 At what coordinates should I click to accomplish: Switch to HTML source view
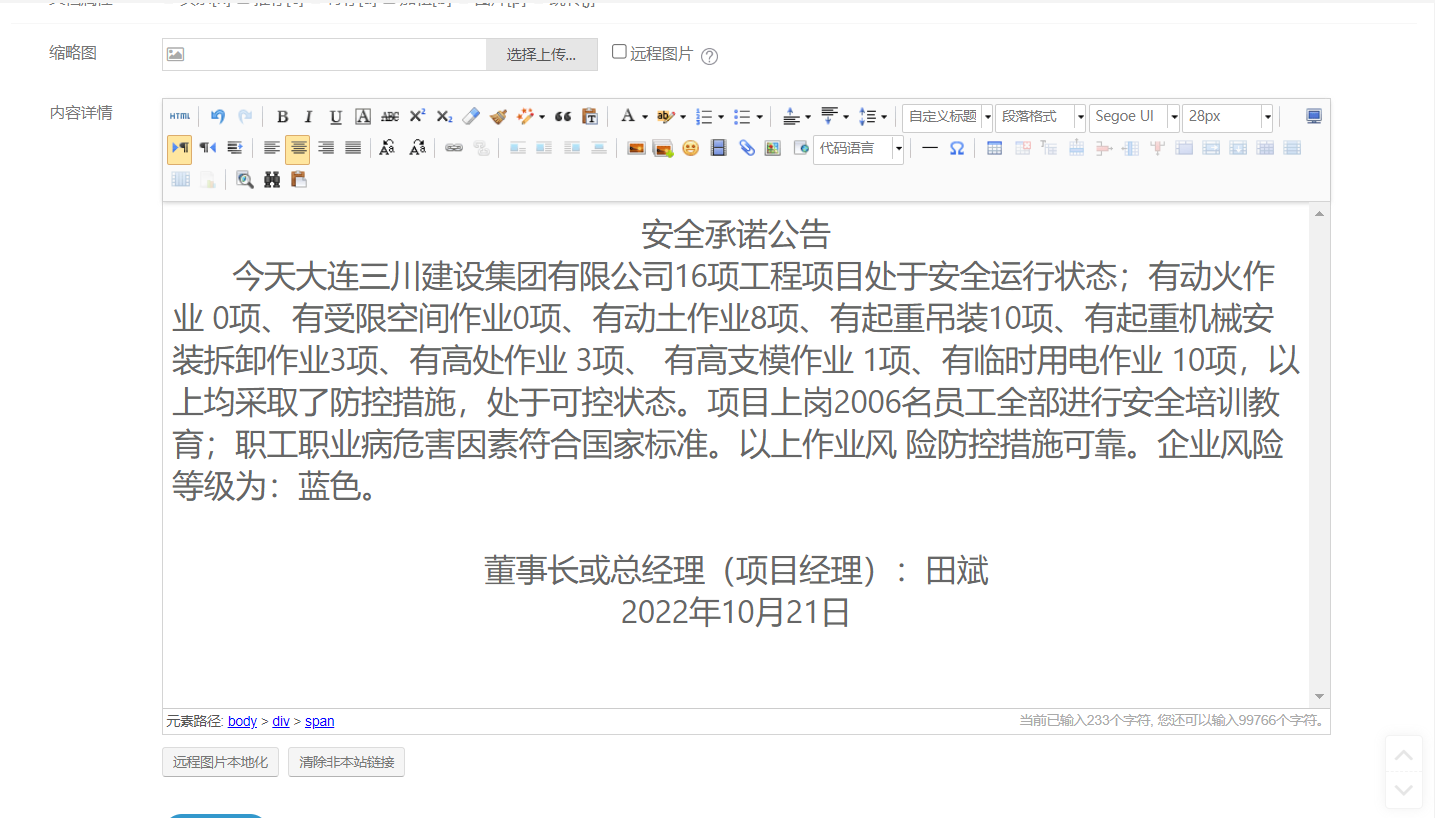pos(179,117)
